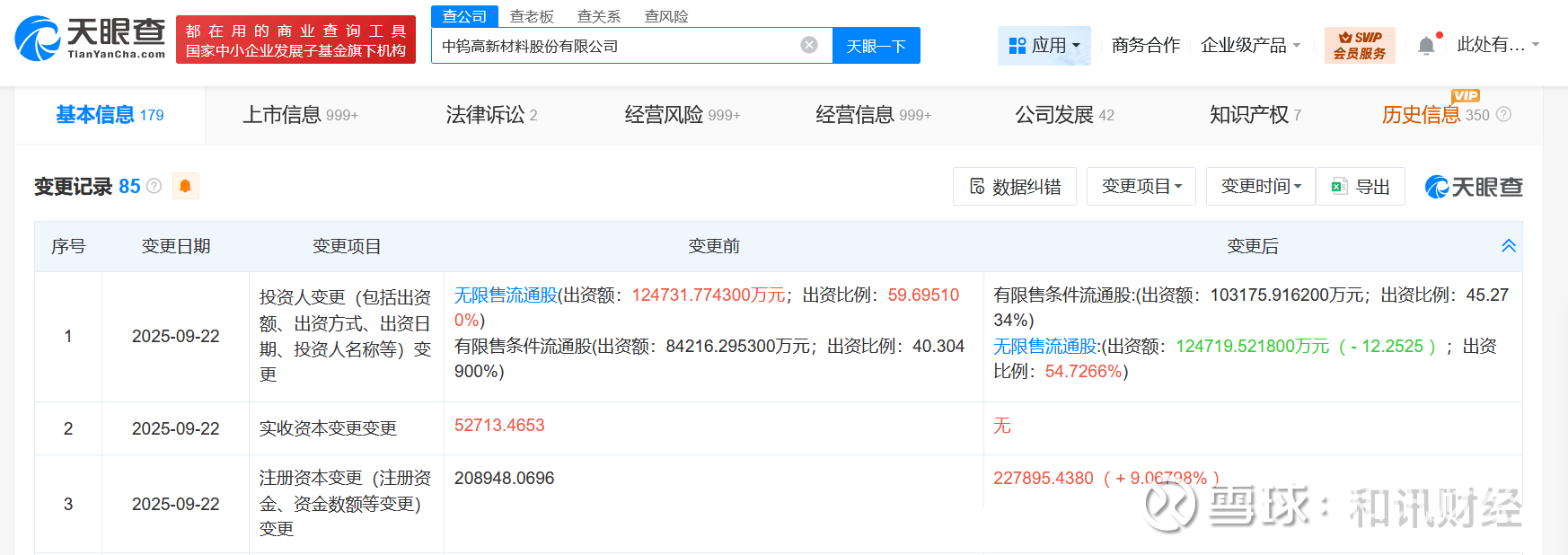Expand 企业级产品 menu
1568x555 pixels.
[1250, 45]
